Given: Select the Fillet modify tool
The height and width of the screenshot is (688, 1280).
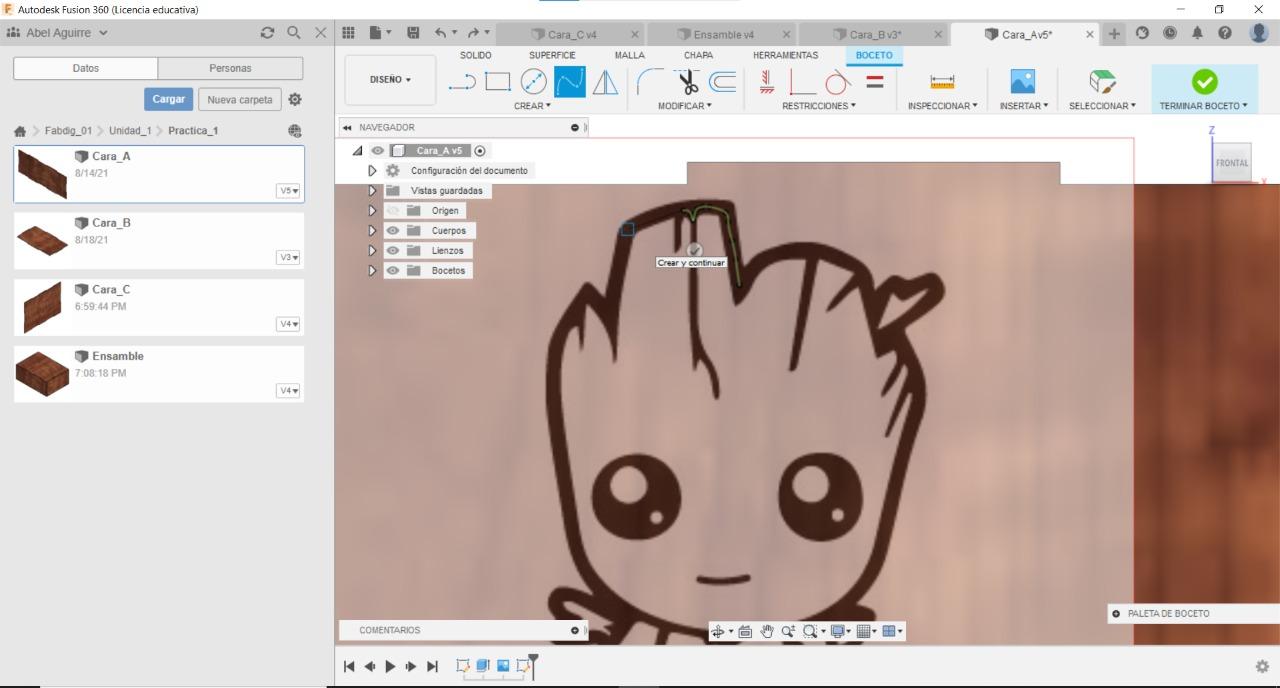Looking at the screenshot, I should pos(650,82).
